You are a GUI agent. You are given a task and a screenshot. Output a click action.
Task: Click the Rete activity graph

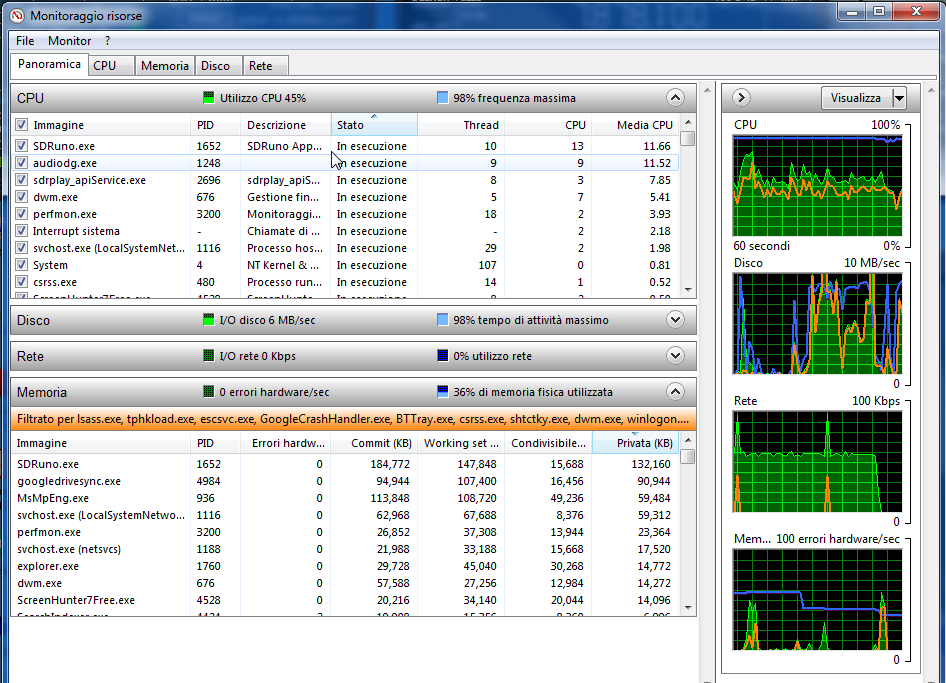pyautogui.click(x=817, y=462)
